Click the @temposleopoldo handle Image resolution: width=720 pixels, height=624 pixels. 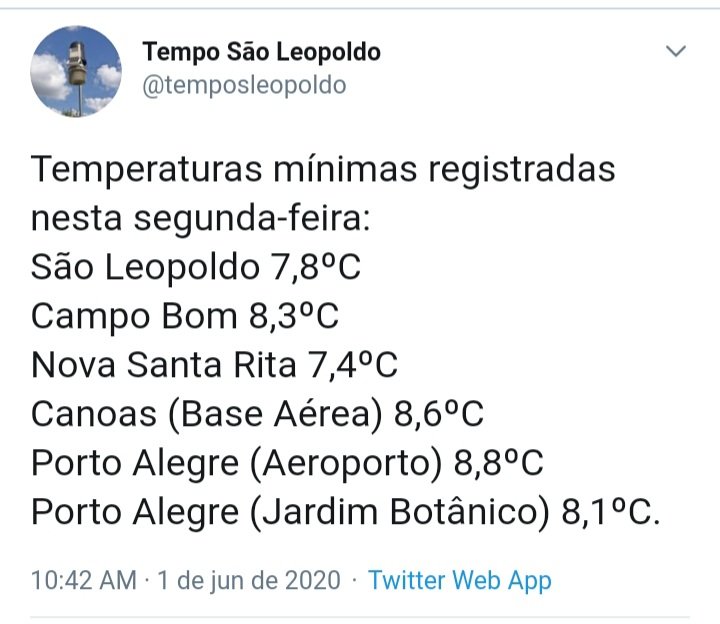click(244, 85)
